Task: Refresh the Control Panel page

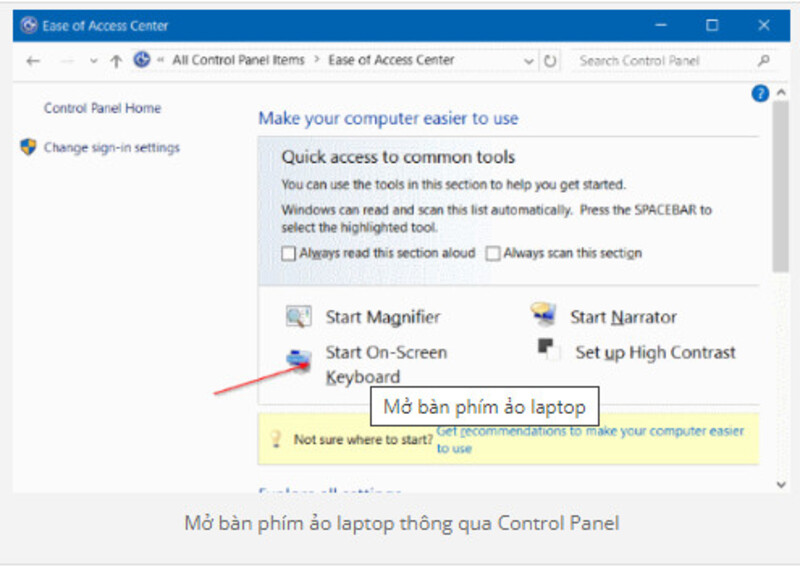Action: click(550, 61)
